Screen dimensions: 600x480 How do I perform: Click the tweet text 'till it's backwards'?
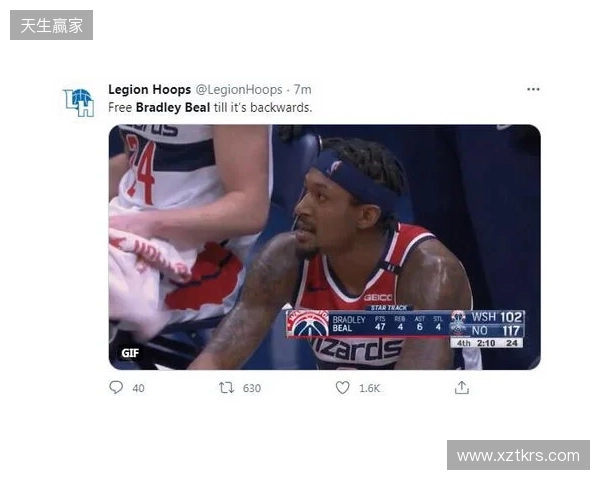263,107
